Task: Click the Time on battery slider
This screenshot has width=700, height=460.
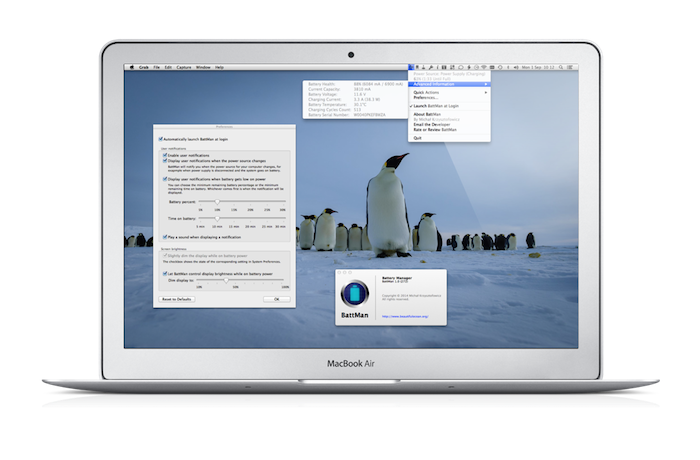Action: tap(242, 218)
